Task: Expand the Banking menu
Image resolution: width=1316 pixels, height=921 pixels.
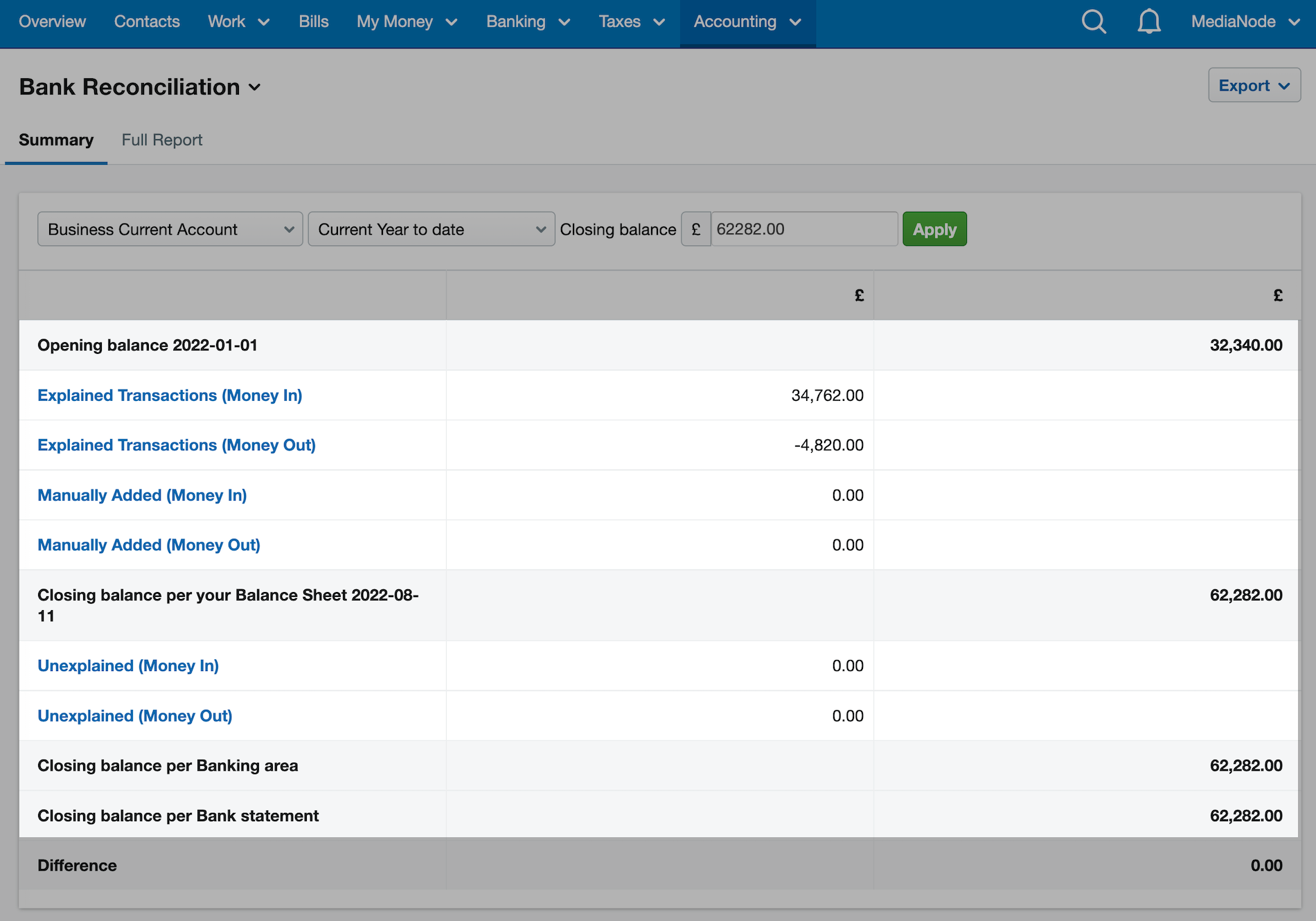Action: (528, 21)
